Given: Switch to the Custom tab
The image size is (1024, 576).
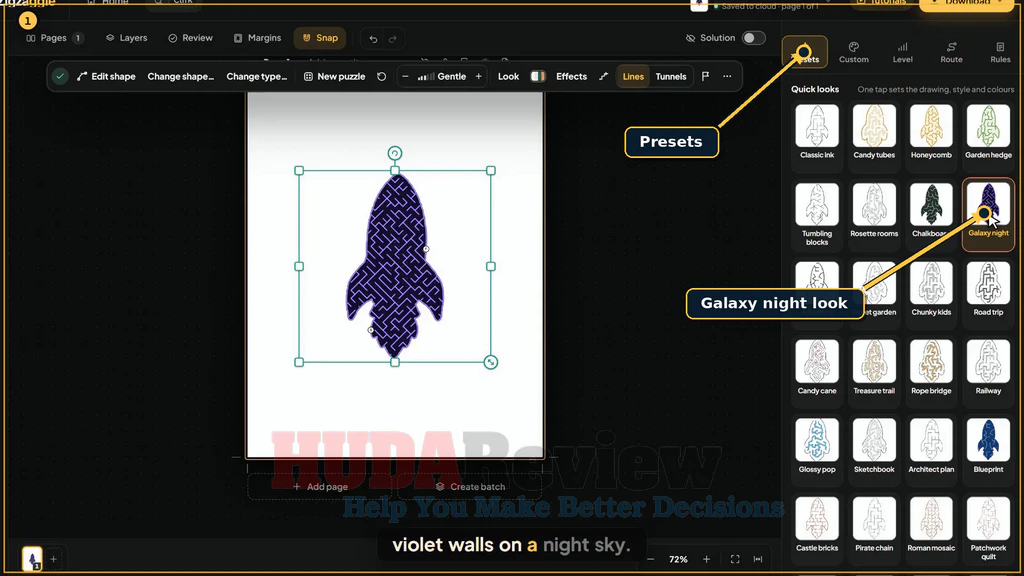Looking at the screenshot, I should [854, 52].
